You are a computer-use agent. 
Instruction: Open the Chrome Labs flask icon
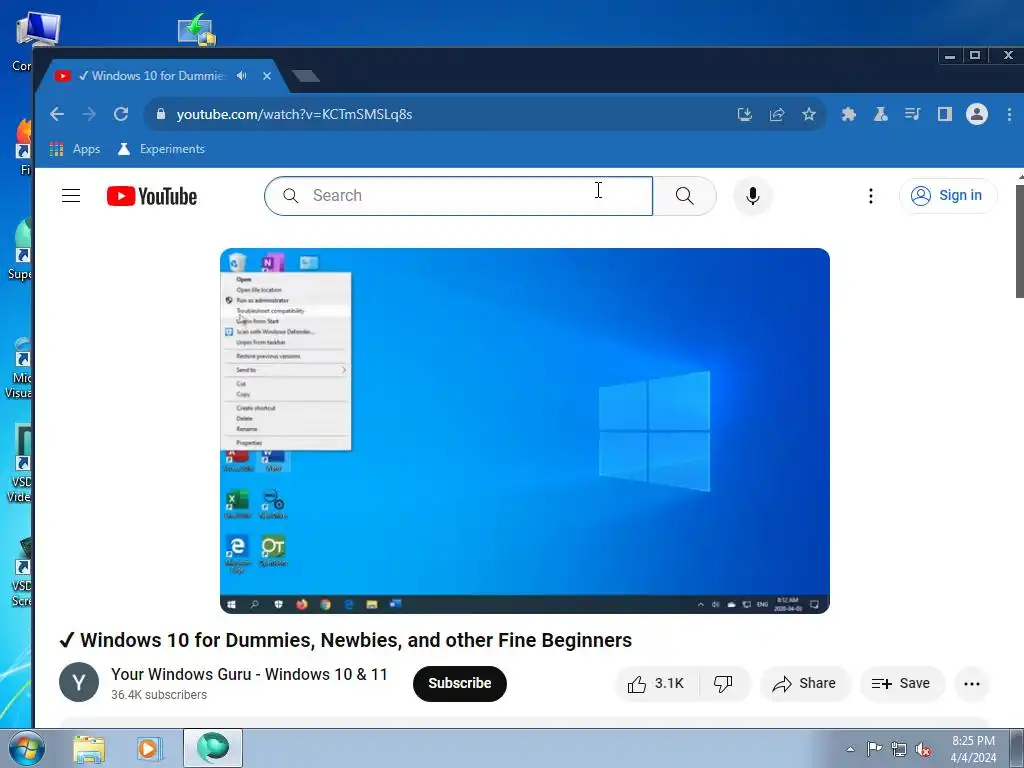click(x=880, y=115)
